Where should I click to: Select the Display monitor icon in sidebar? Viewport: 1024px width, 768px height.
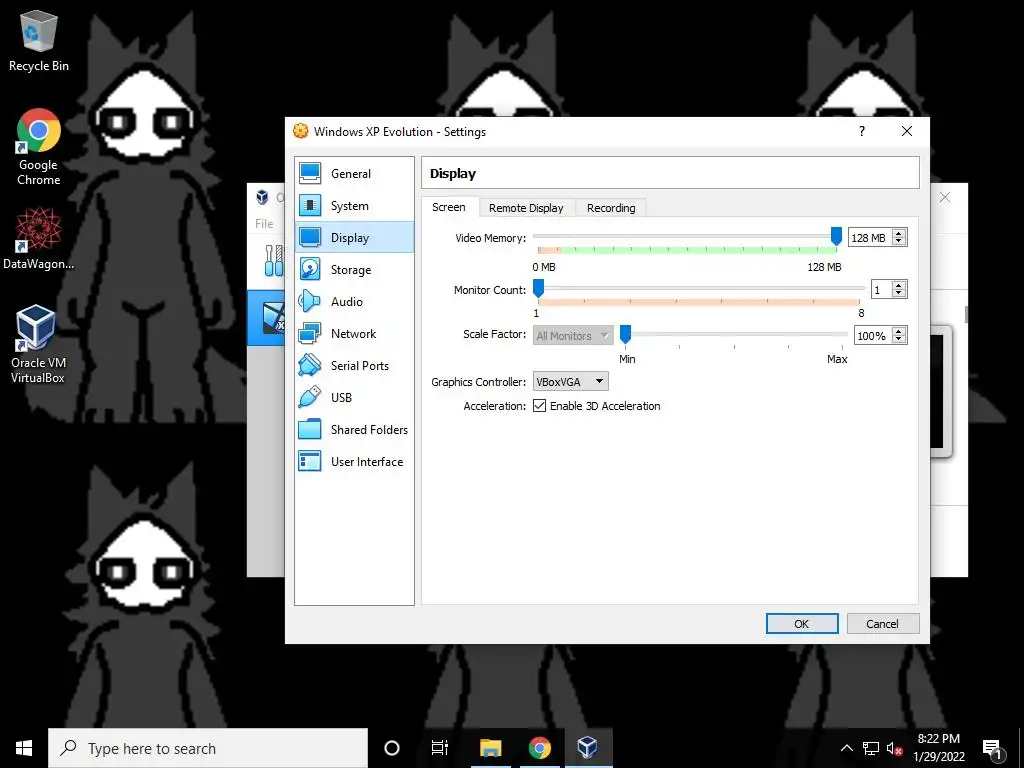(x=310, y=237)
